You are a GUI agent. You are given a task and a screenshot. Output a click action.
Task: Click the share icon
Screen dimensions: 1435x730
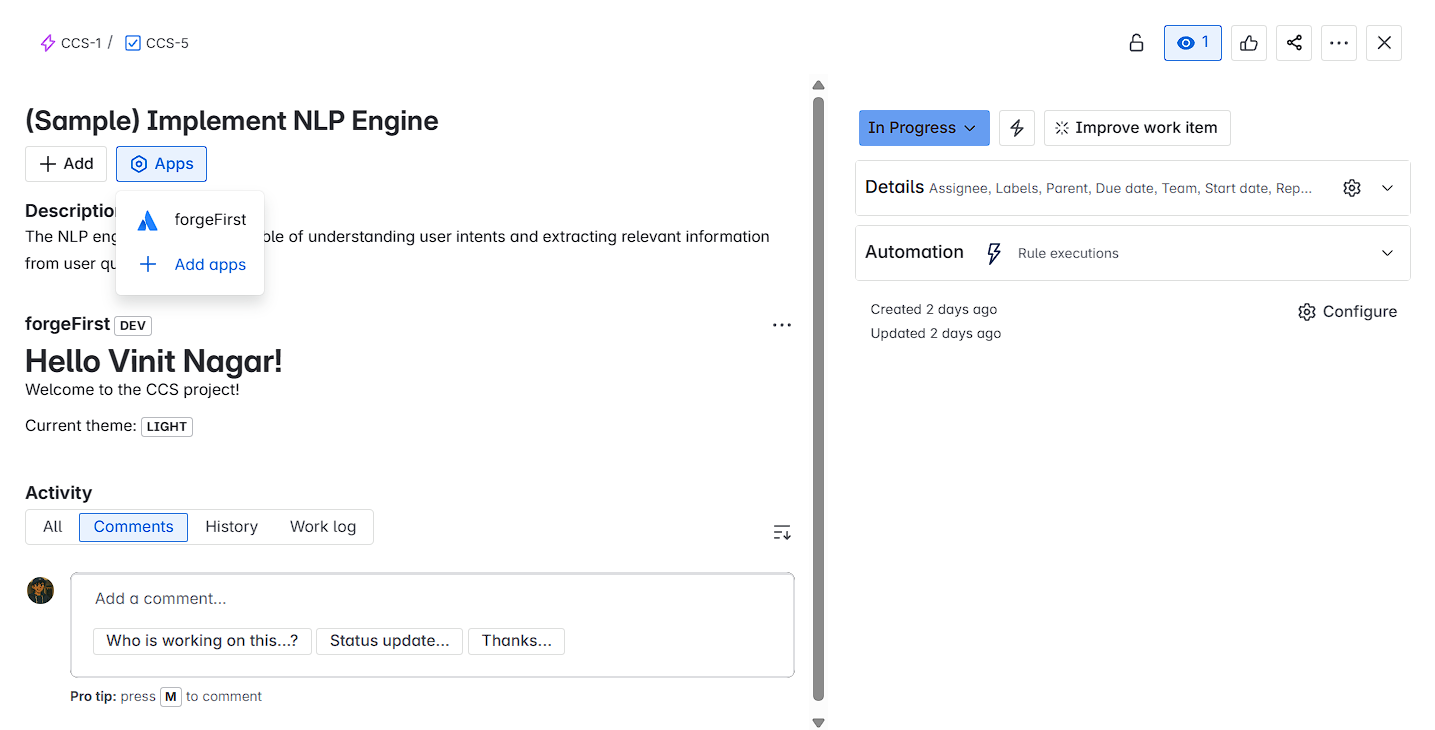click(x=1294, y=43)
